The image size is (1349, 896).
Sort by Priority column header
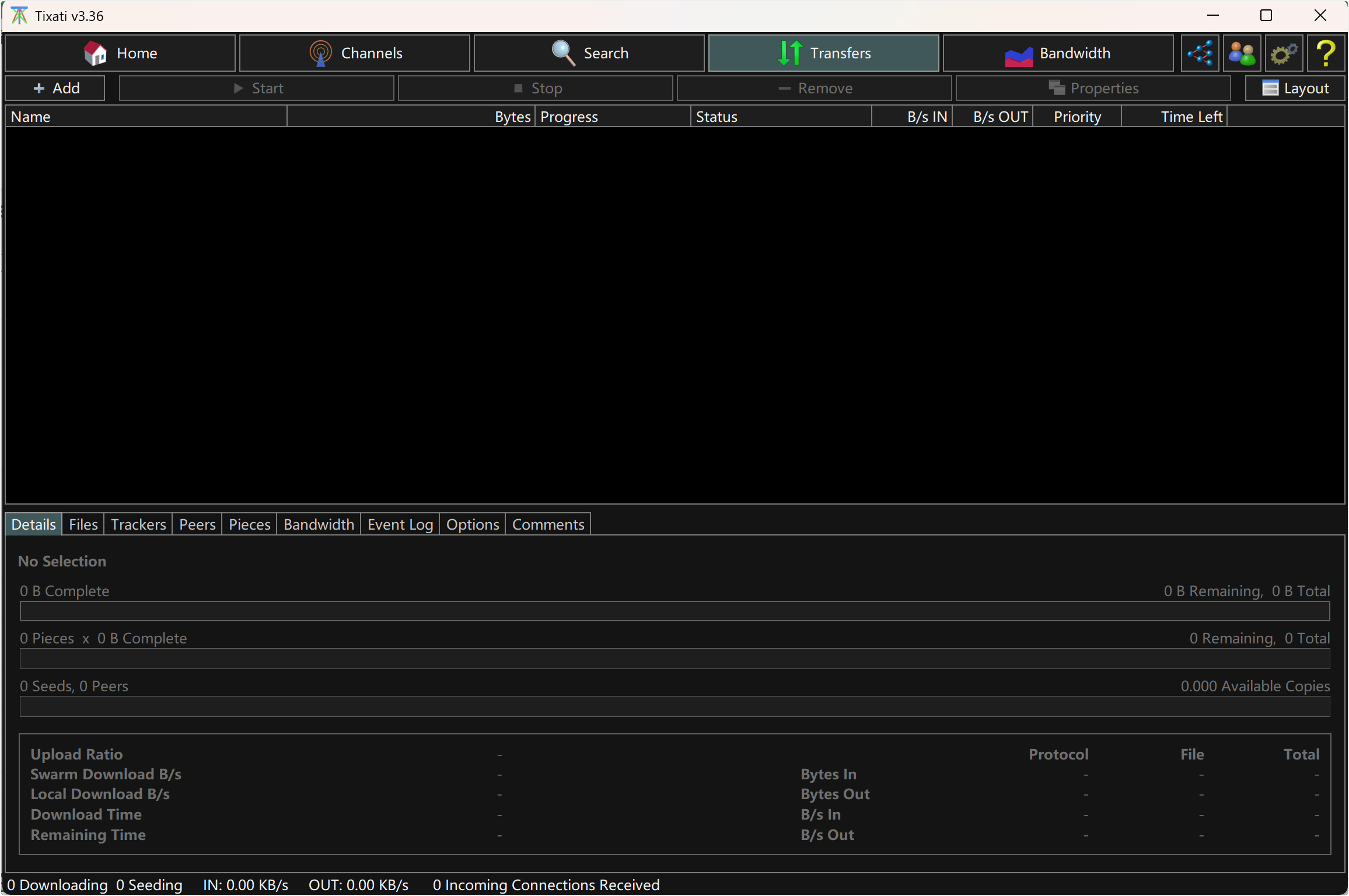(1077, 117)
